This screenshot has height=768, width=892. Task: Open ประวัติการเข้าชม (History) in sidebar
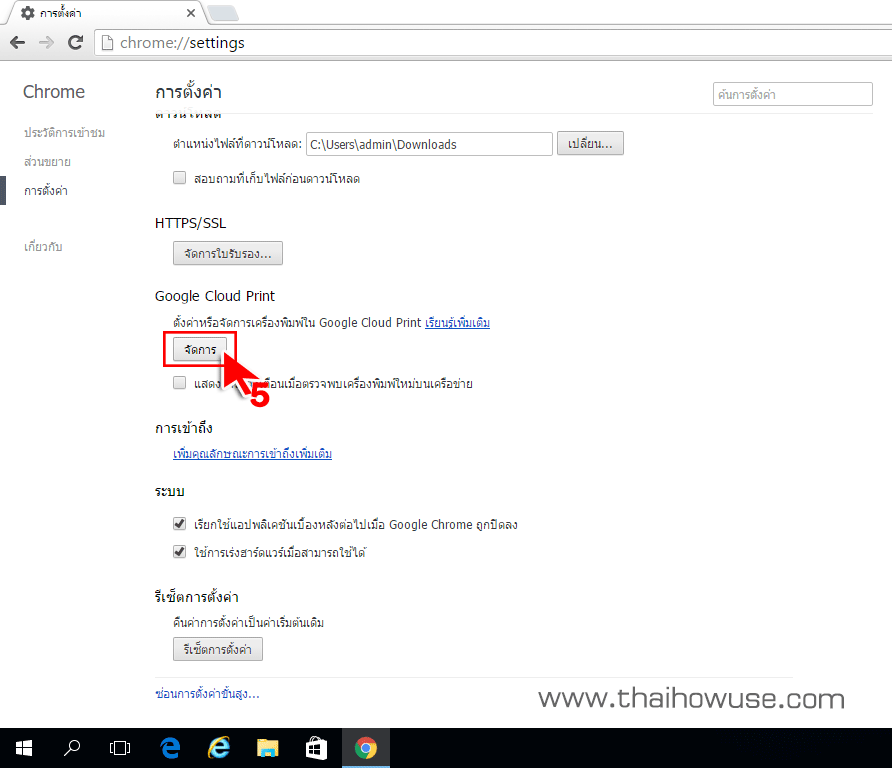64,133
